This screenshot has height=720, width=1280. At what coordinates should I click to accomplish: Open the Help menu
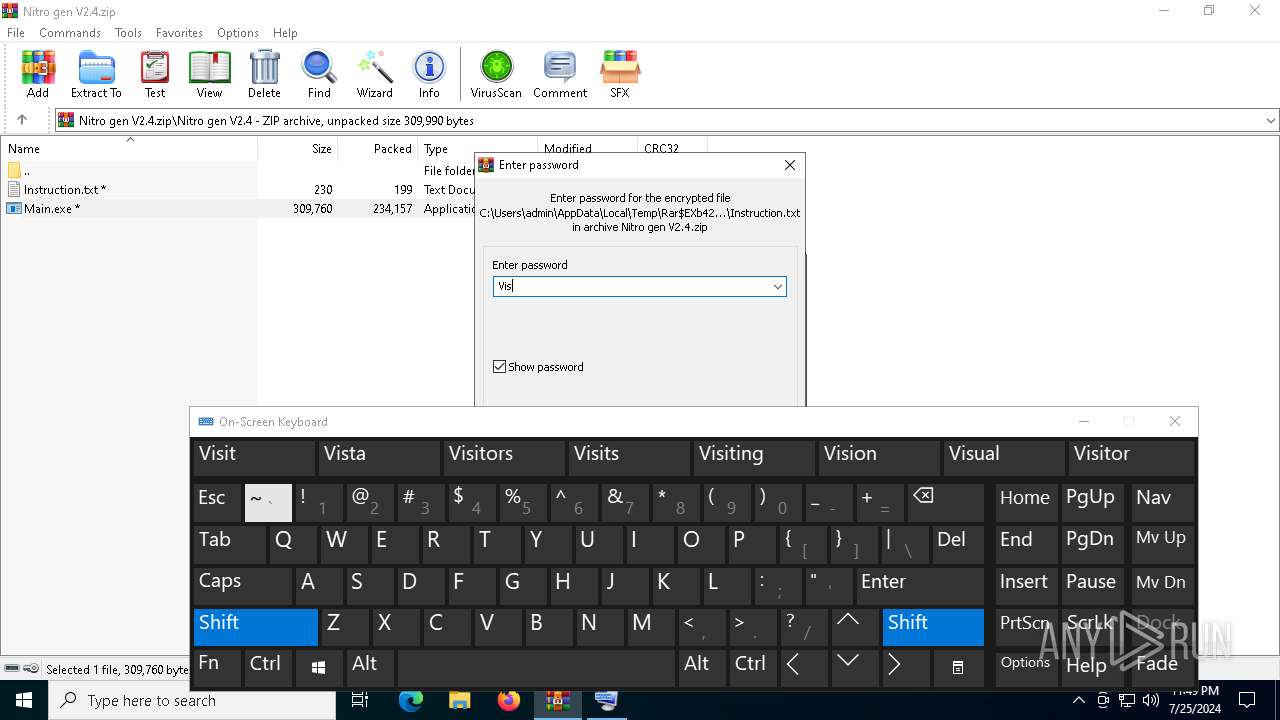click(285, 33)
